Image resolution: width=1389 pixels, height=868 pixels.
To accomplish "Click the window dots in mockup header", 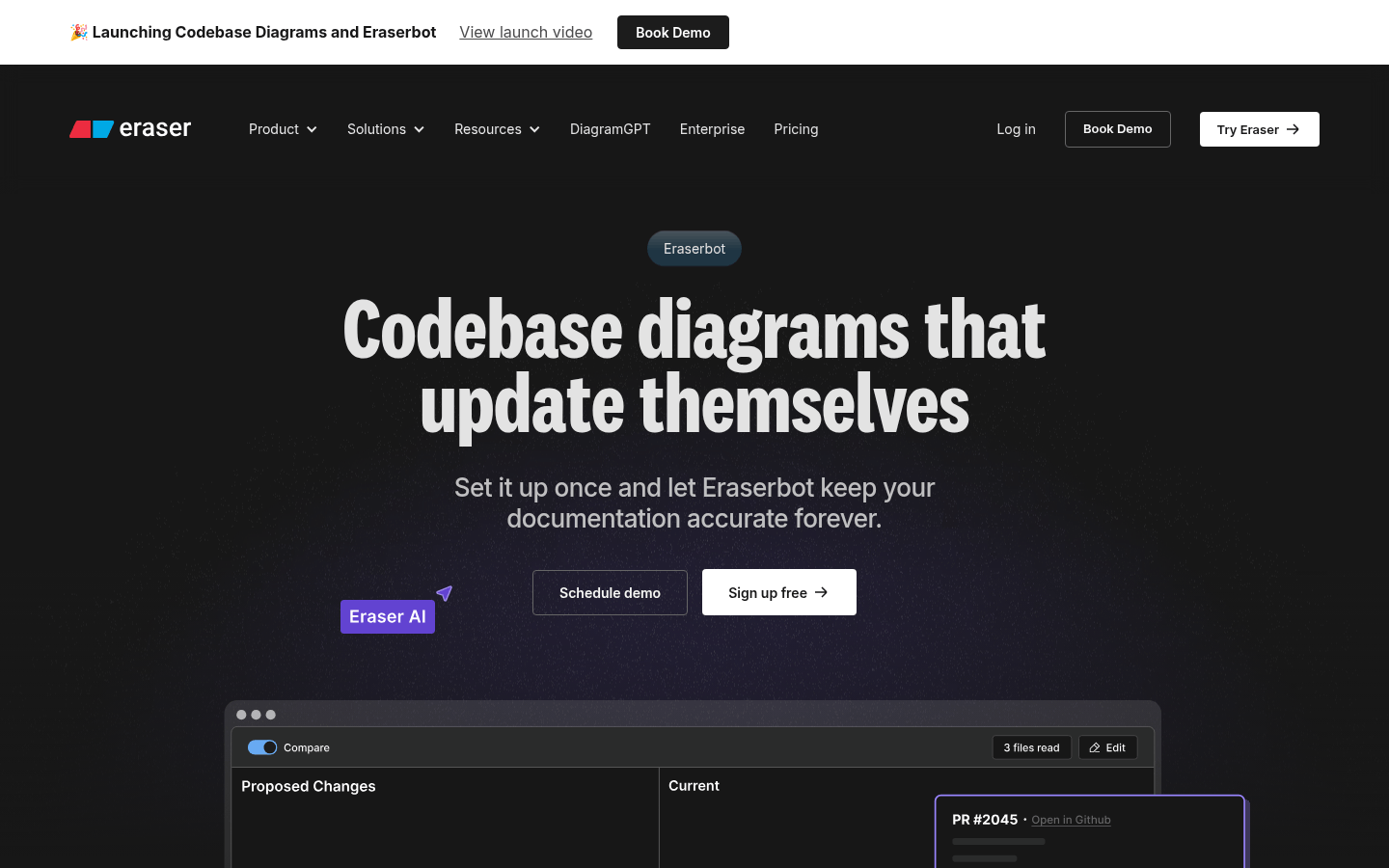I will [256, 715].
